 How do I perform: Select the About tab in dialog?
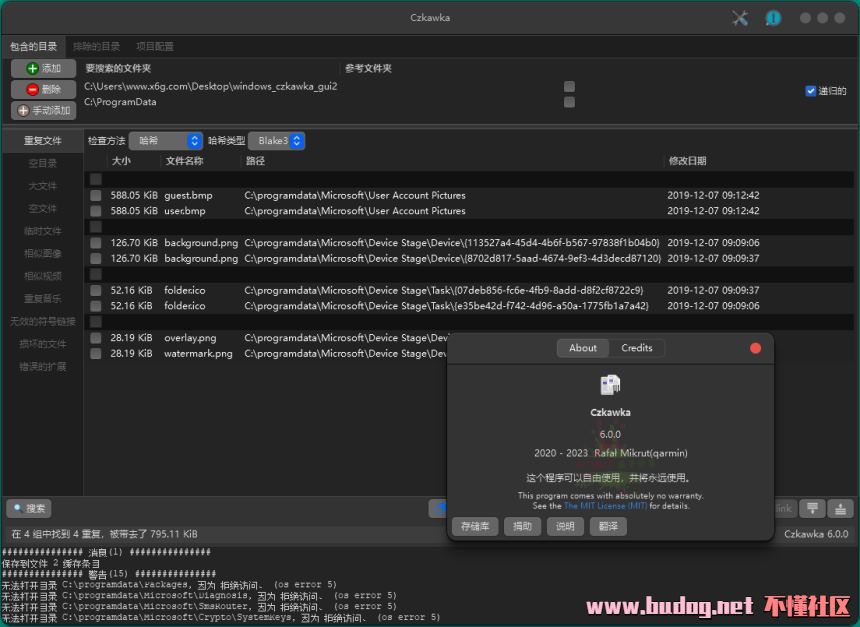coord(582,348)
